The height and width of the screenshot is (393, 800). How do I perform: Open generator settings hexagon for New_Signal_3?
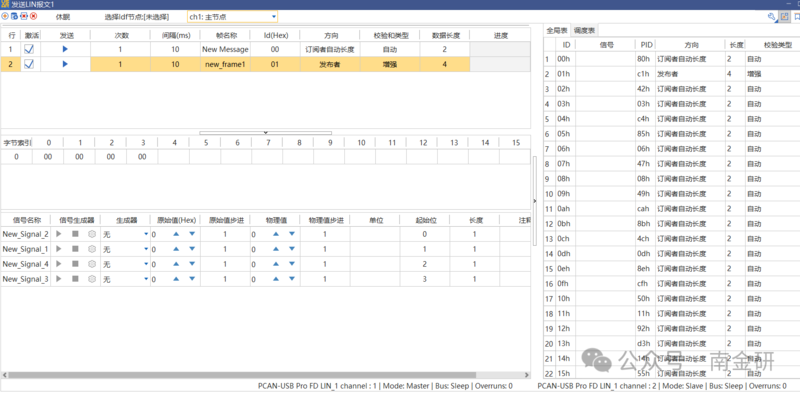coord(92,279)
